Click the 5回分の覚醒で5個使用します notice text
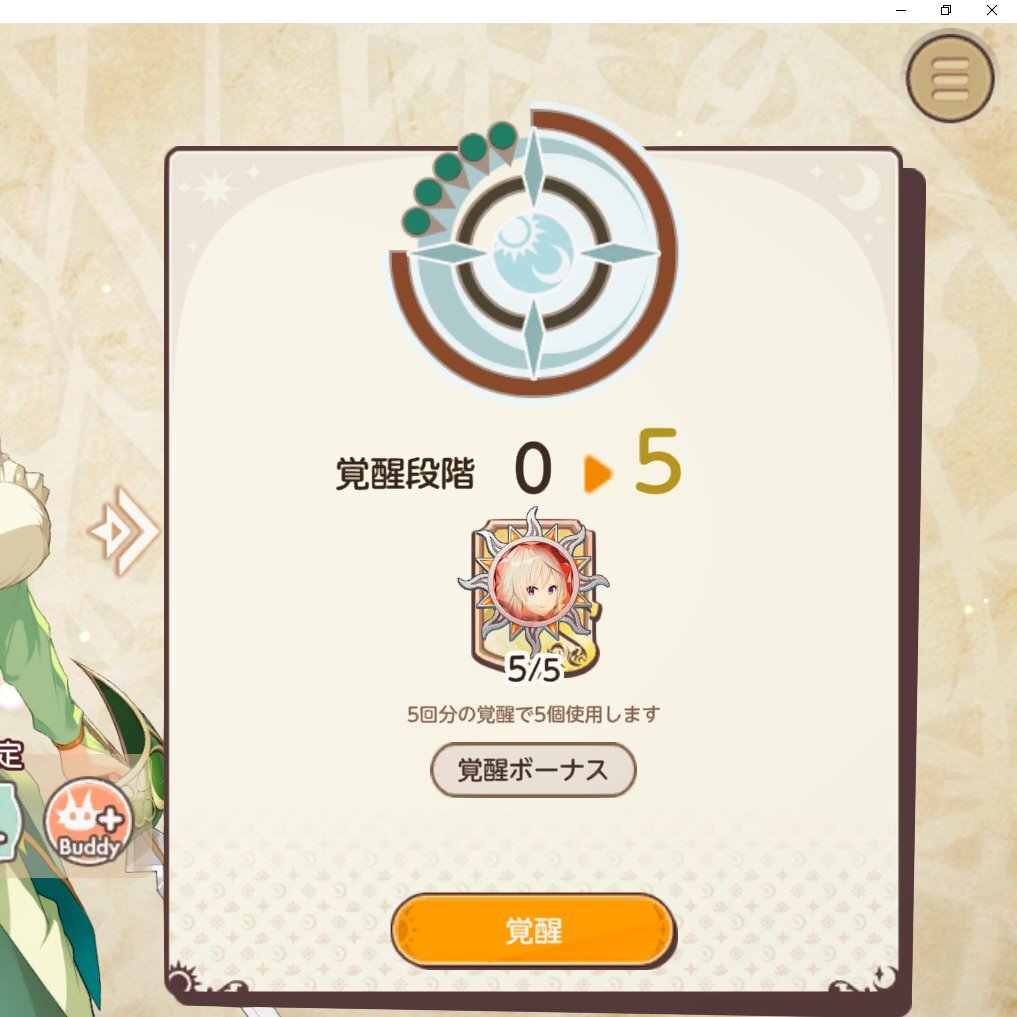The height and width of the screenshot is (1017, 1017). pyautogui.click(x=533, y=714)
